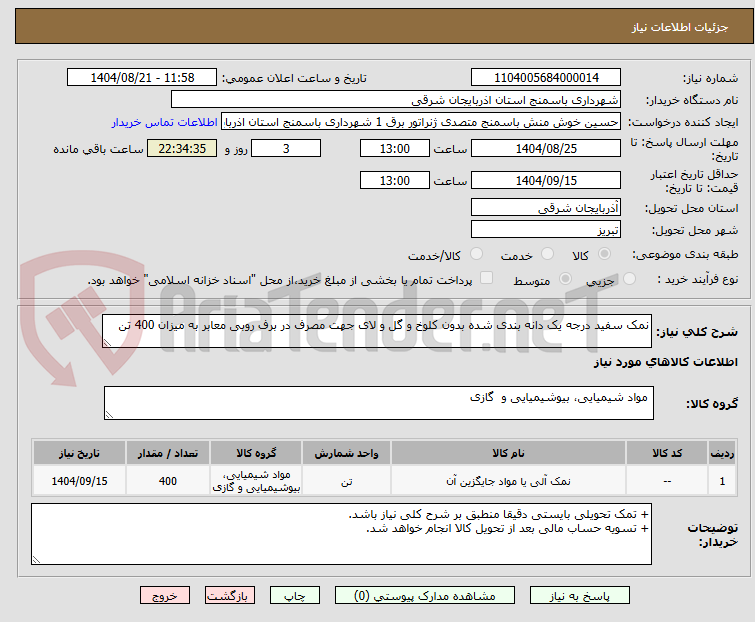Select the خدمت radio button
Image resolution: width=755 pixels, height=622 pixels.
547,254
